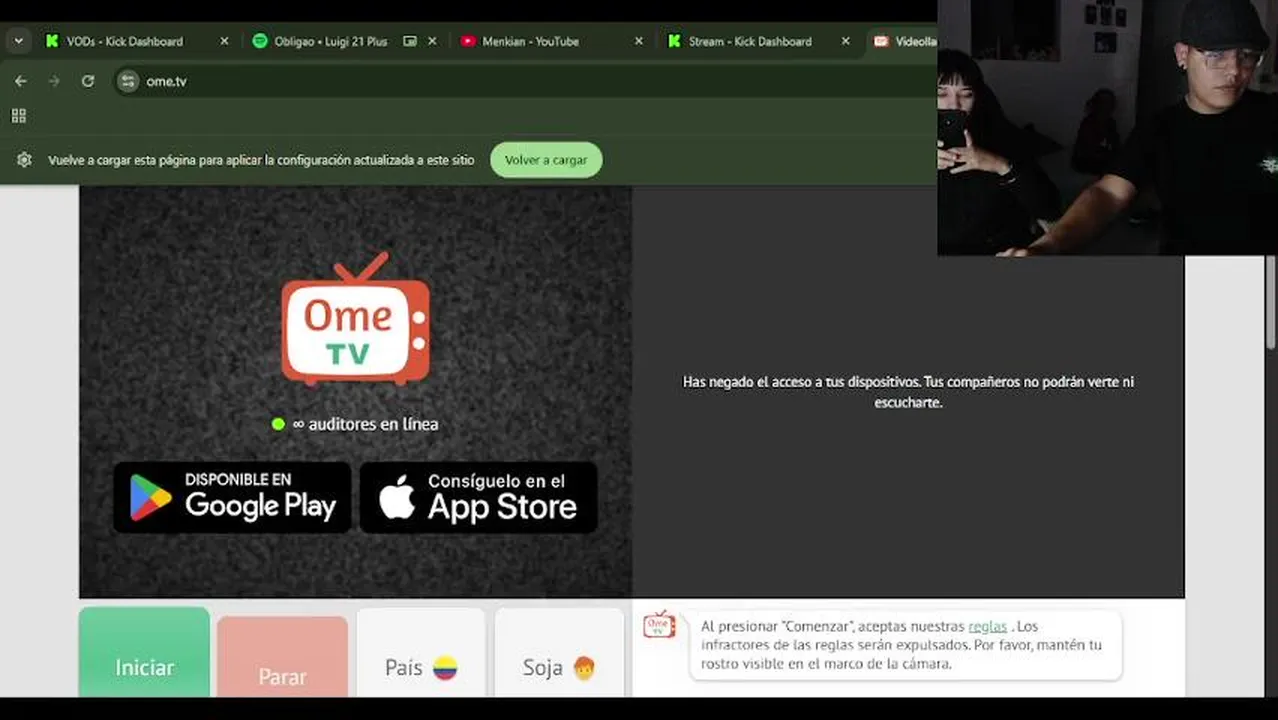Screen dimensions: 1278x720
Task: Close the VODs - Kick Dashboard tab
Action: 224,41
